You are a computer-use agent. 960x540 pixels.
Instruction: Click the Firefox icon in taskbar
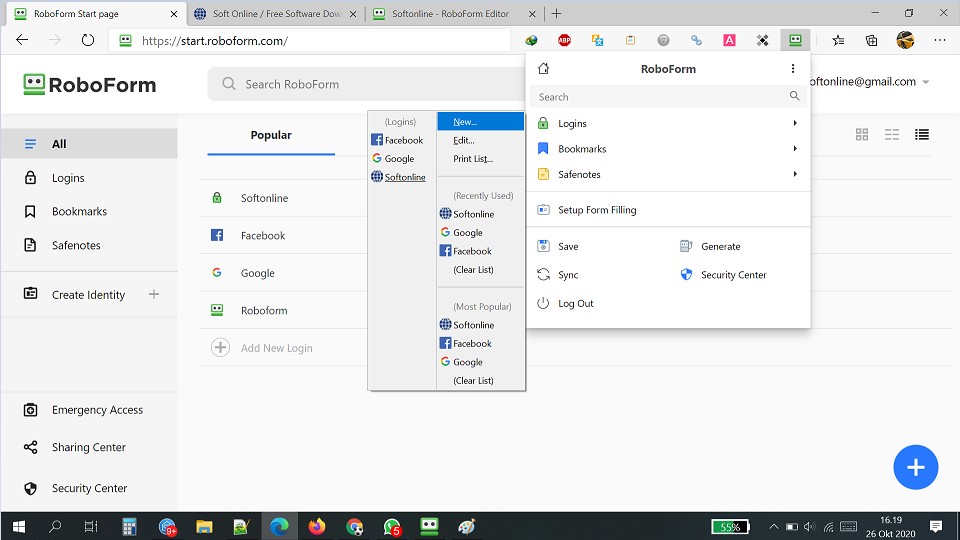click(x=317, y=527)
